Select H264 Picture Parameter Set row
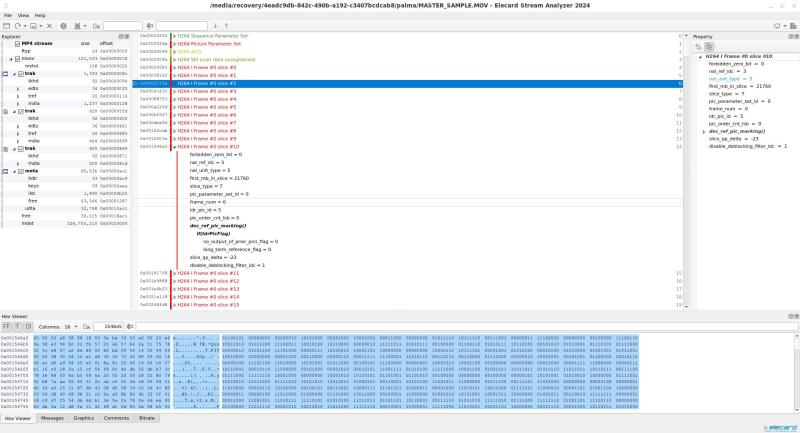The height and width of the screenshot is (433, 800). [408, 44]
